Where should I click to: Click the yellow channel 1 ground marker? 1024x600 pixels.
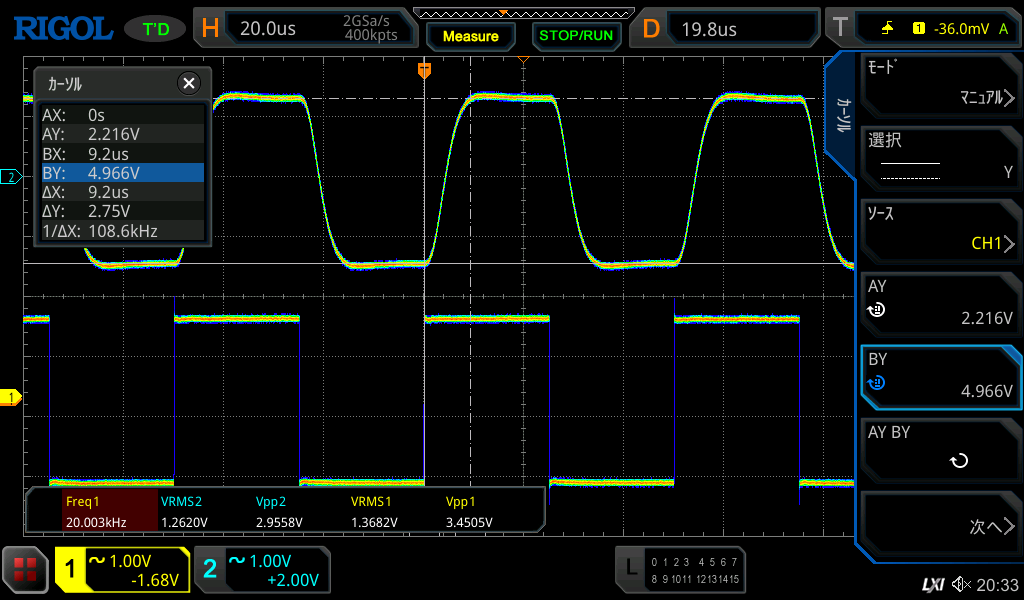[x=11, y=398]
